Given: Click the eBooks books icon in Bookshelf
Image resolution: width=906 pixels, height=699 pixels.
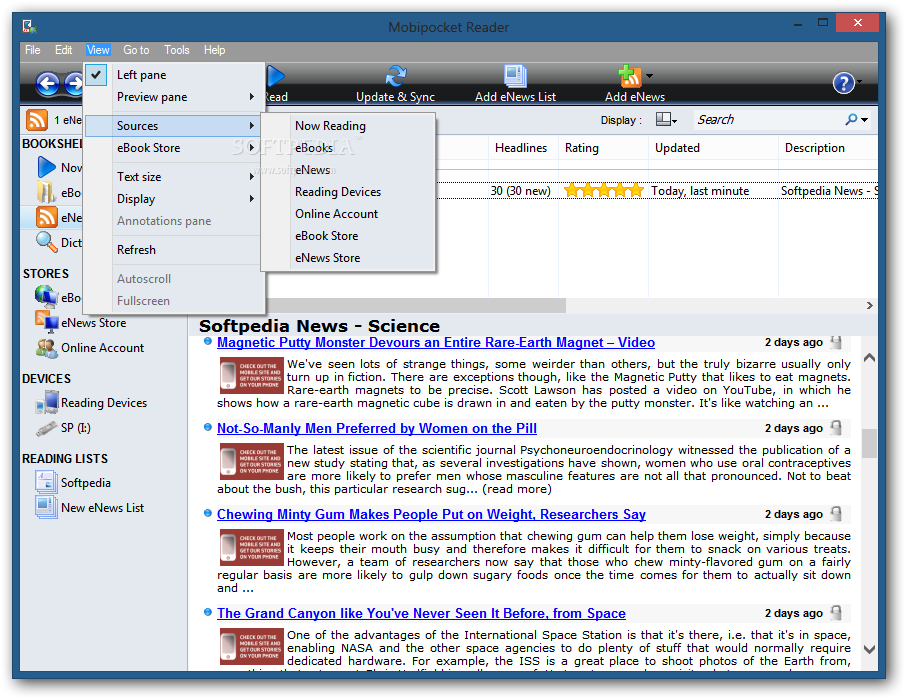Looking at the screenshot, I should 46,192.
